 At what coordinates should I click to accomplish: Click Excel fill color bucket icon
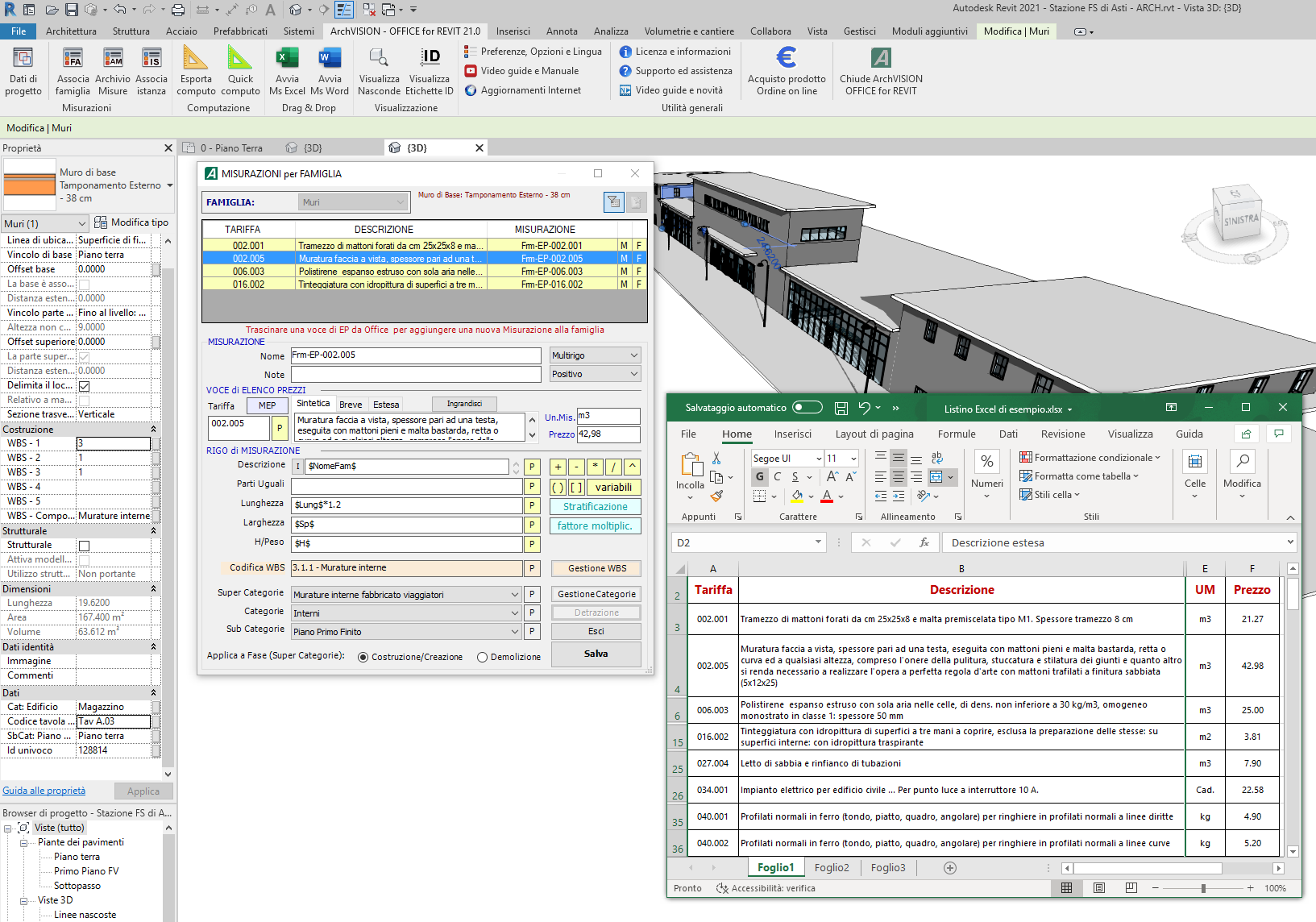coord(797,496)
